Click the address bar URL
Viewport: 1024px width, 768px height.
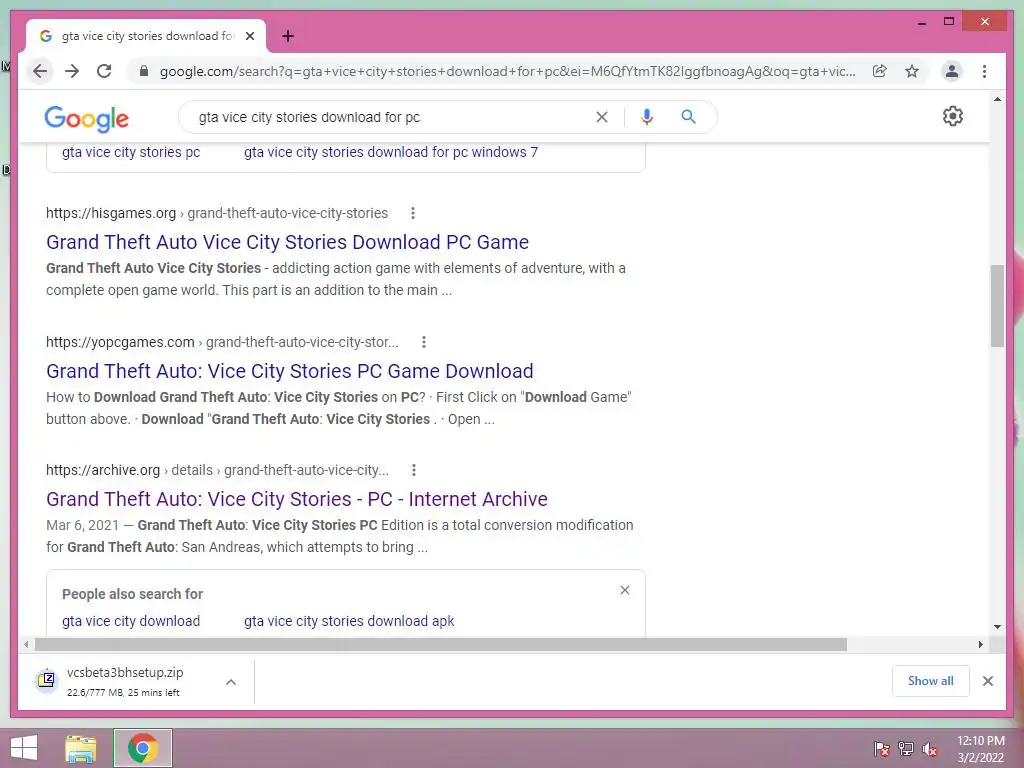tap(507, 71)
